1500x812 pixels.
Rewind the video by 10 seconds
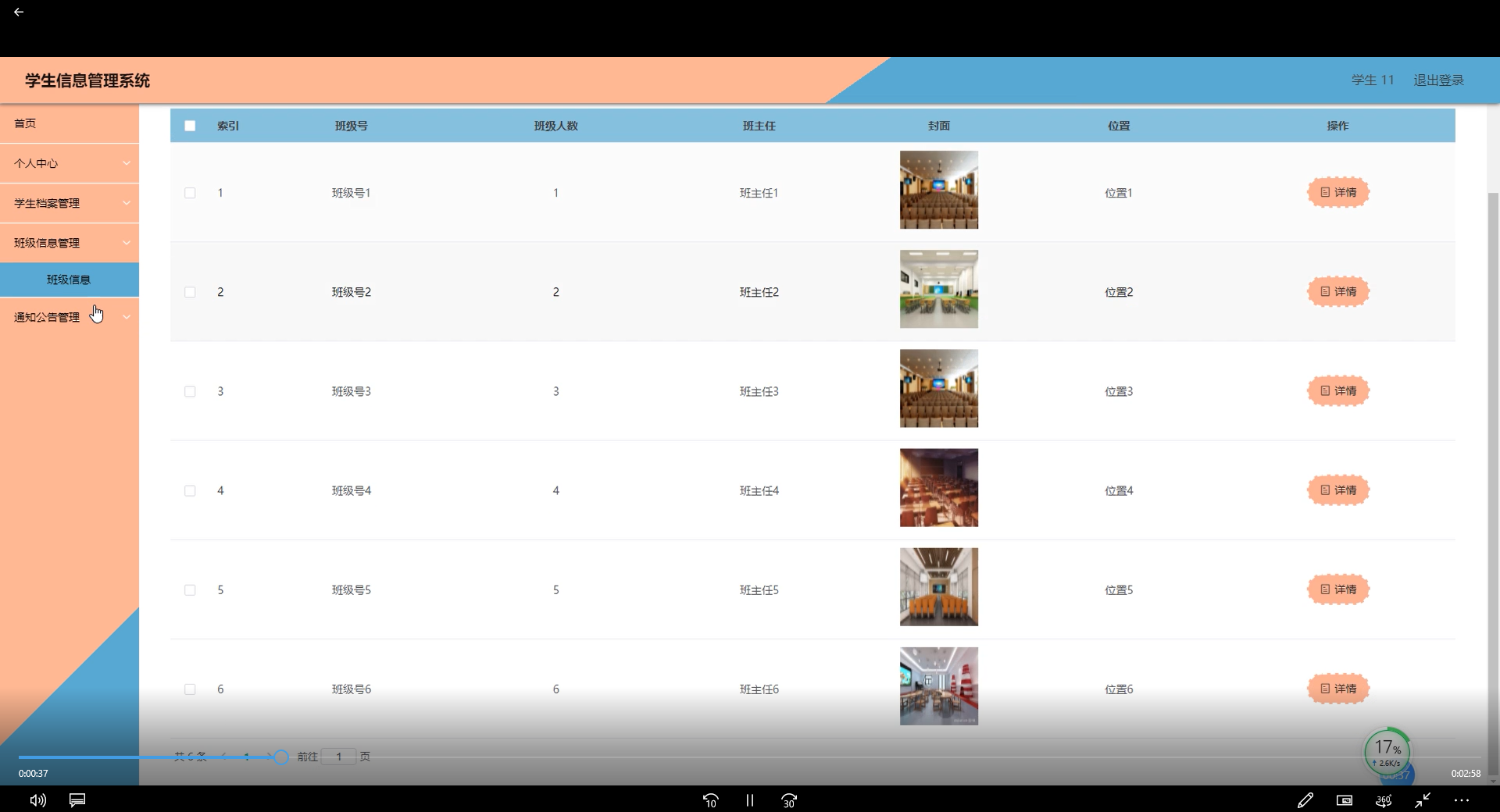tap(710, 800)
